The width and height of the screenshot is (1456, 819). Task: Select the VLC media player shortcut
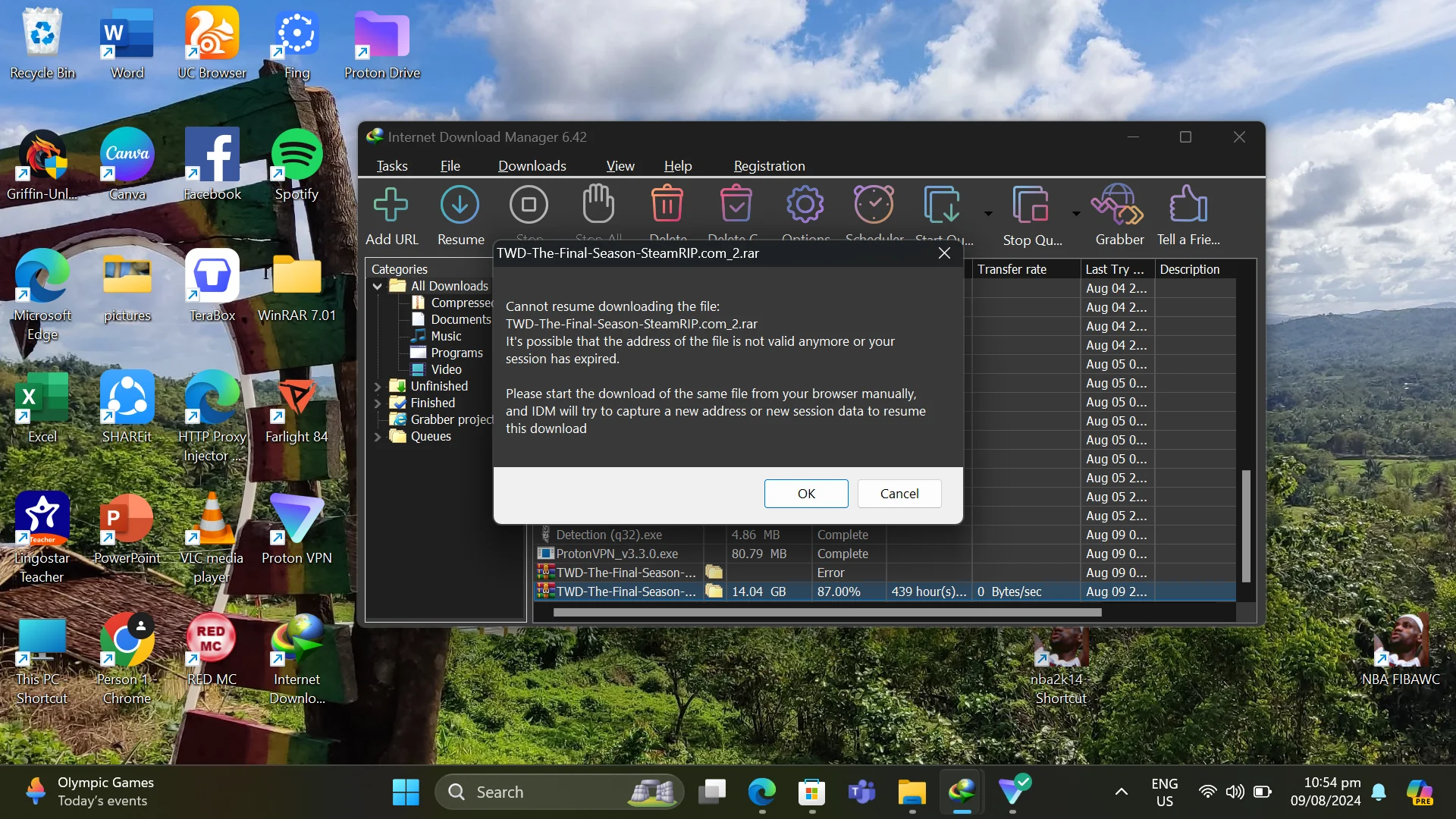tap(212, 538)
